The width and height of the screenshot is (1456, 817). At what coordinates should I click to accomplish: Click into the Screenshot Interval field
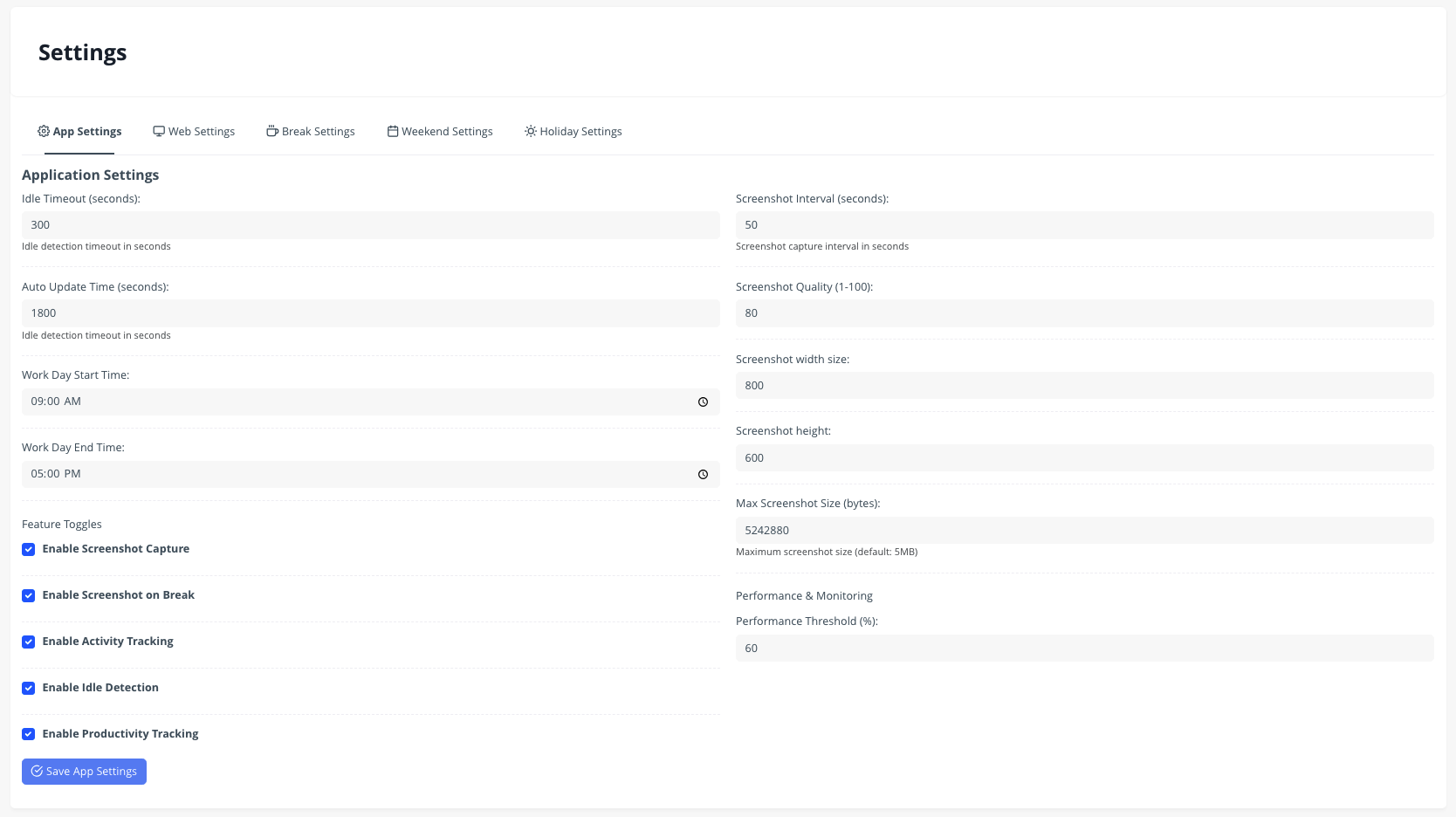(1084, 225)
